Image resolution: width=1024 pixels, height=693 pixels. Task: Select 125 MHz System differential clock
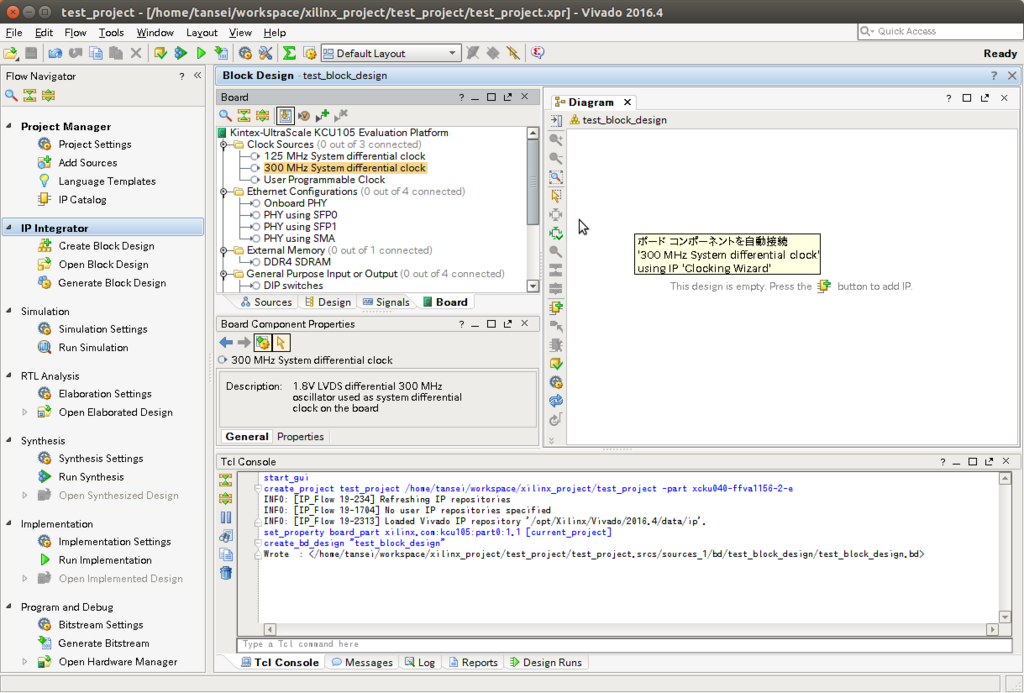coord(344,156)
